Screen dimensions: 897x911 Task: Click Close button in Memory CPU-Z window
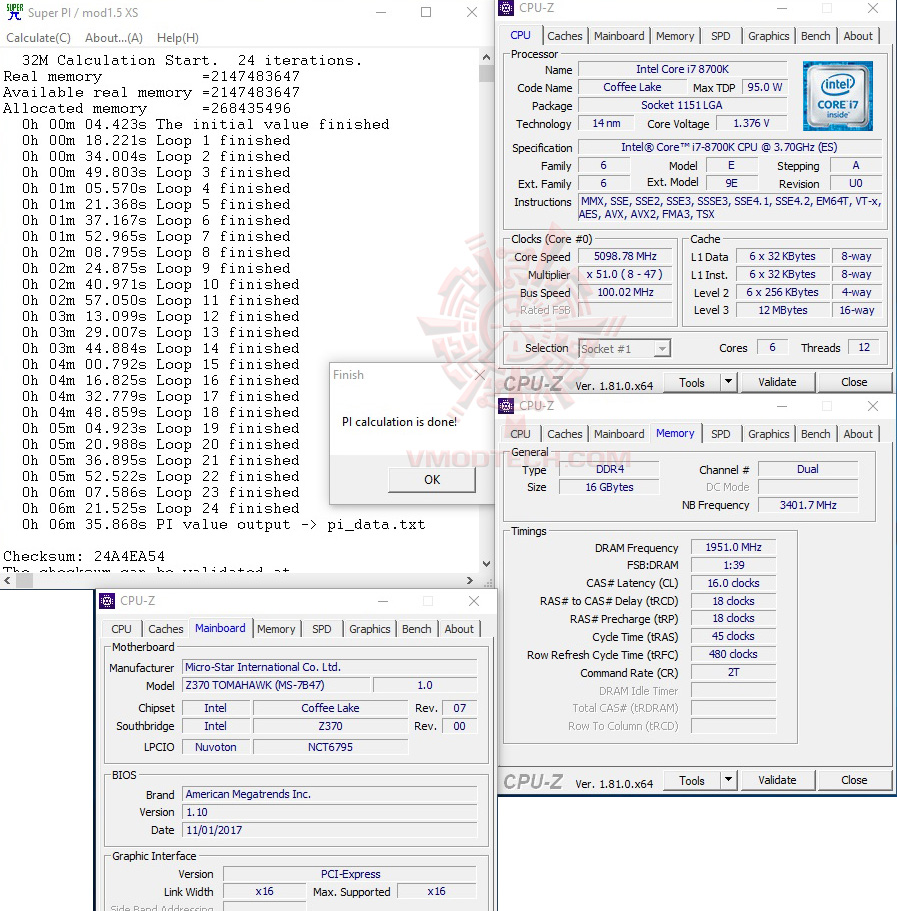853,780
